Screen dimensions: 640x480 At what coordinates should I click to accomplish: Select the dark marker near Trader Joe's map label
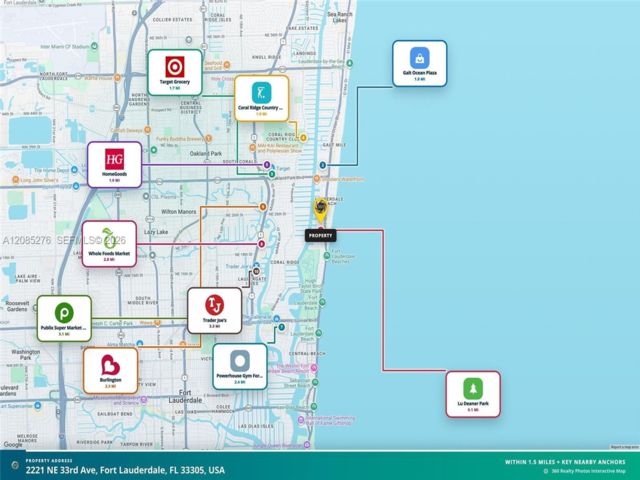pos(256,271)
